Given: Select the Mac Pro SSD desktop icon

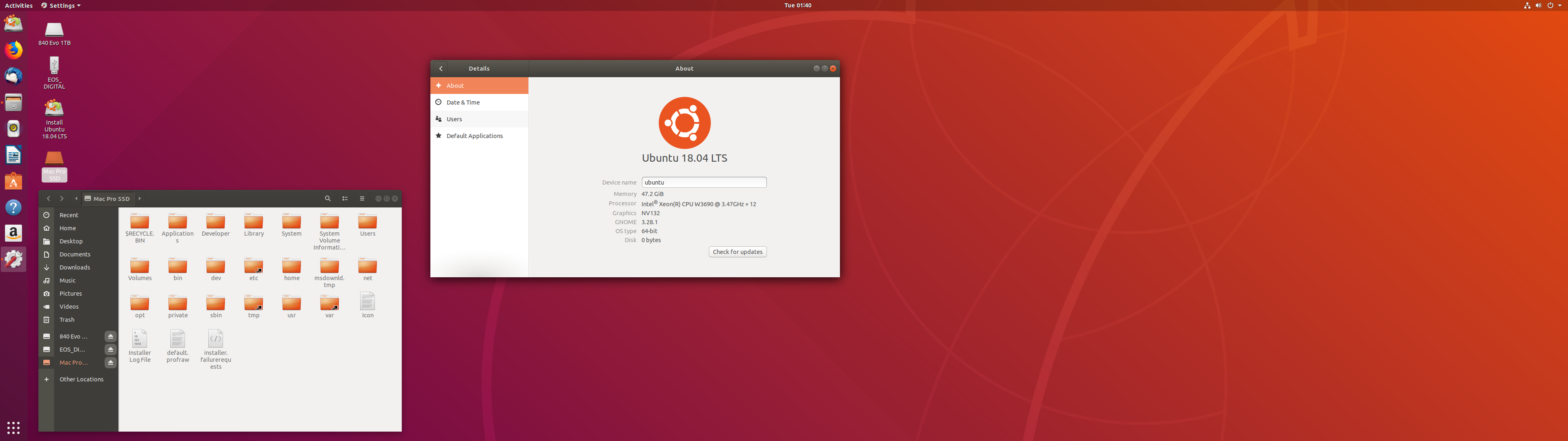Looking at the screenshot, I should (54, 166).
